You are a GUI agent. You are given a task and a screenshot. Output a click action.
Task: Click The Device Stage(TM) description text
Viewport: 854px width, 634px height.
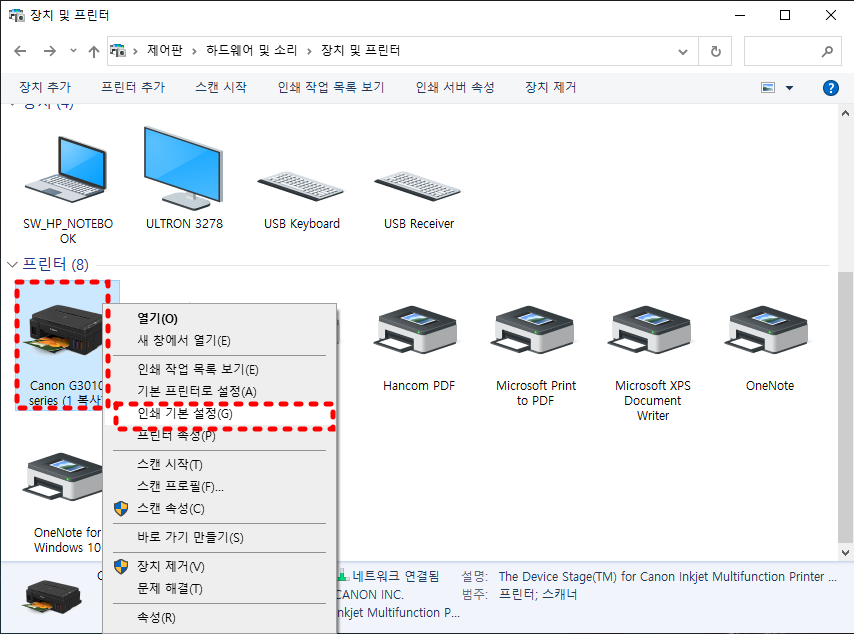[x=667, y=576]
